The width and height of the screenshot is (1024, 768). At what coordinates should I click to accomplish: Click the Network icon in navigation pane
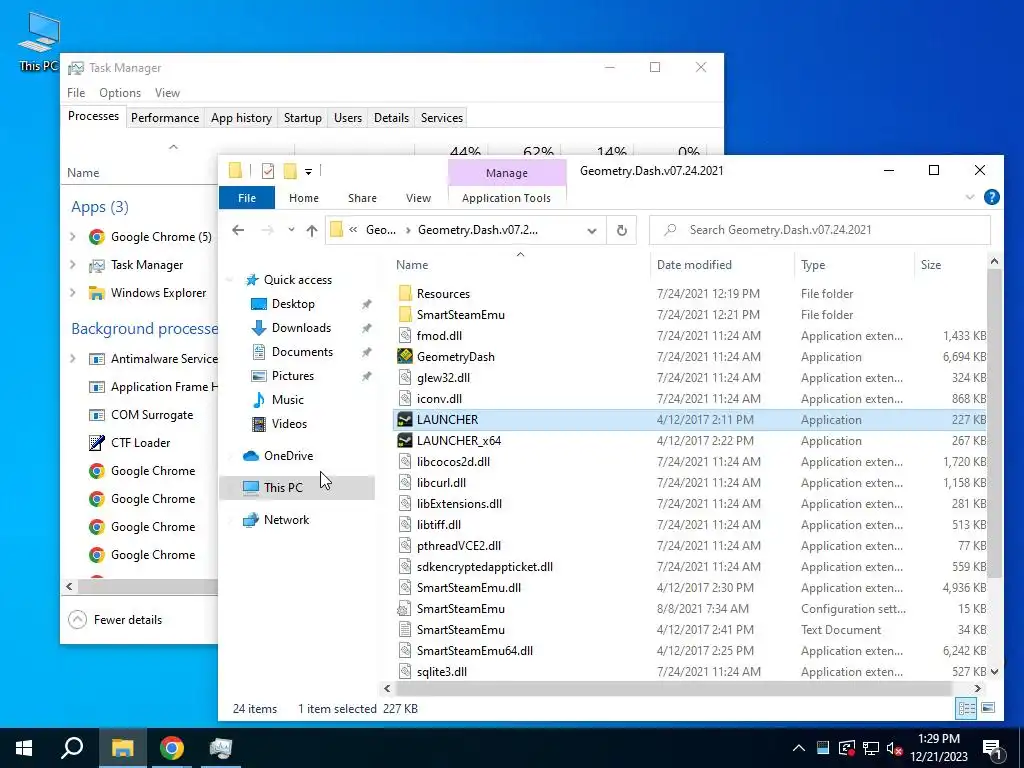pos(251,520)
